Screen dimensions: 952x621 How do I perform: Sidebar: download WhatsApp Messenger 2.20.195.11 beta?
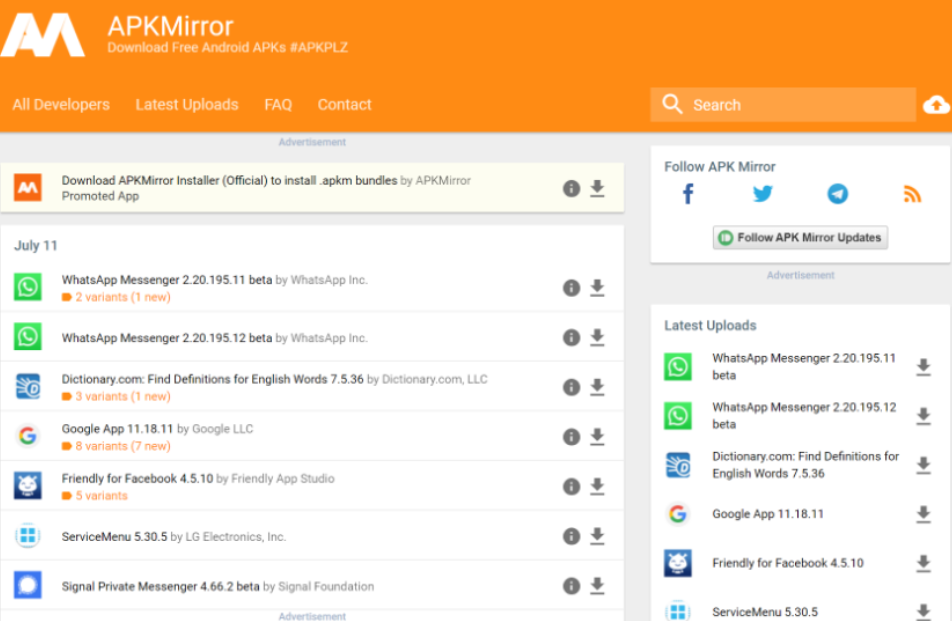[923, 367]
